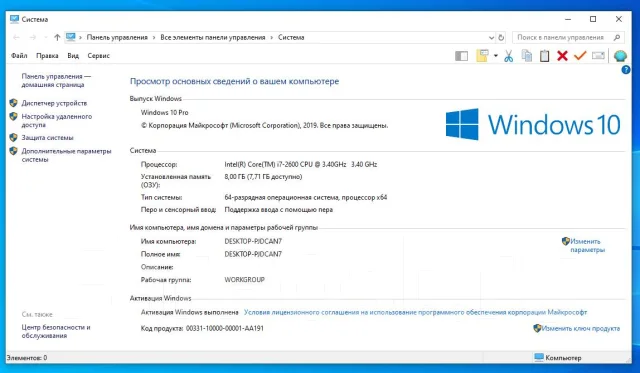The image size is (640, 373).
Task: Click product code 00331-10000-00001-AA191
Action: pos(224,328)
